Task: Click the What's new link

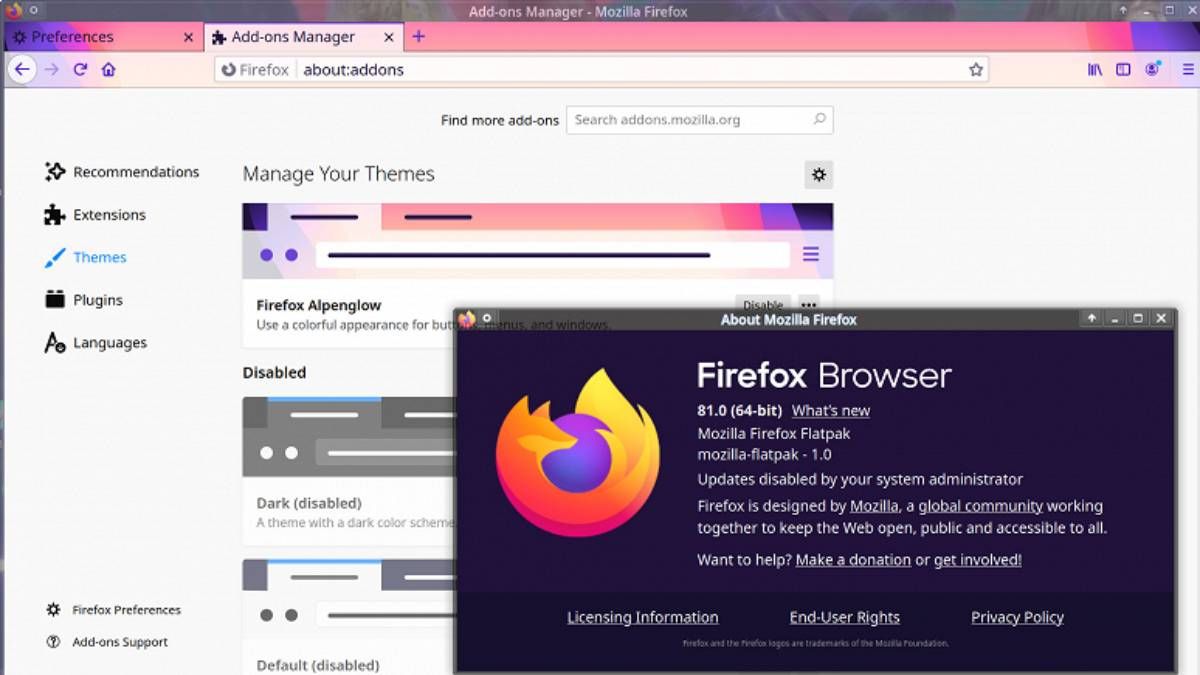Action: (x=830, y=410)
